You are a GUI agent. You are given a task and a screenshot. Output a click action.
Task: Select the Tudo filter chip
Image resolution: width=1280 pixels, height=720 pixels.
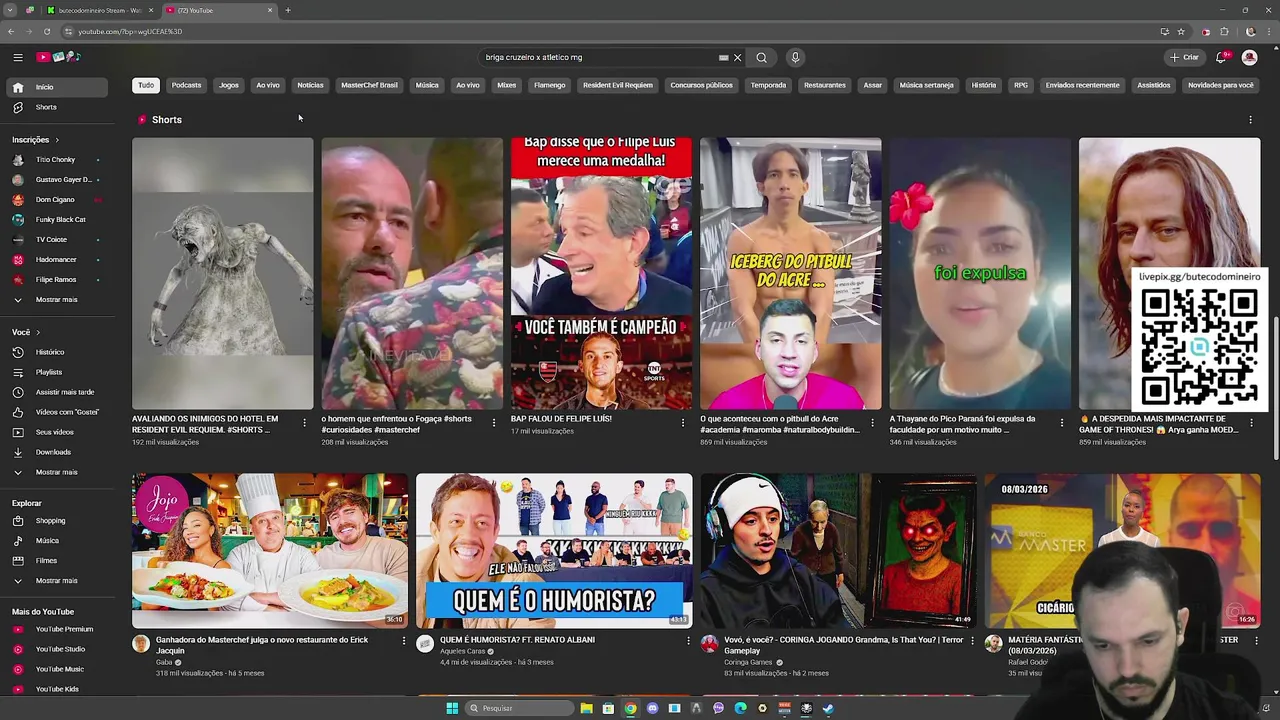[146, 85]
